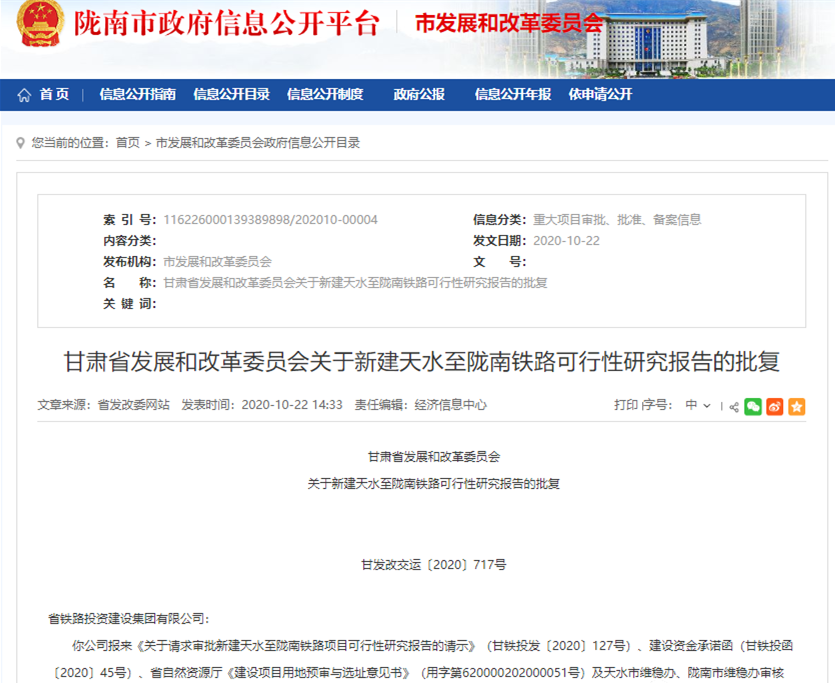Viewport: 835px width, 683px height.
Task: Go to 信息公开制度 section
Action: (x=325, y=95)
